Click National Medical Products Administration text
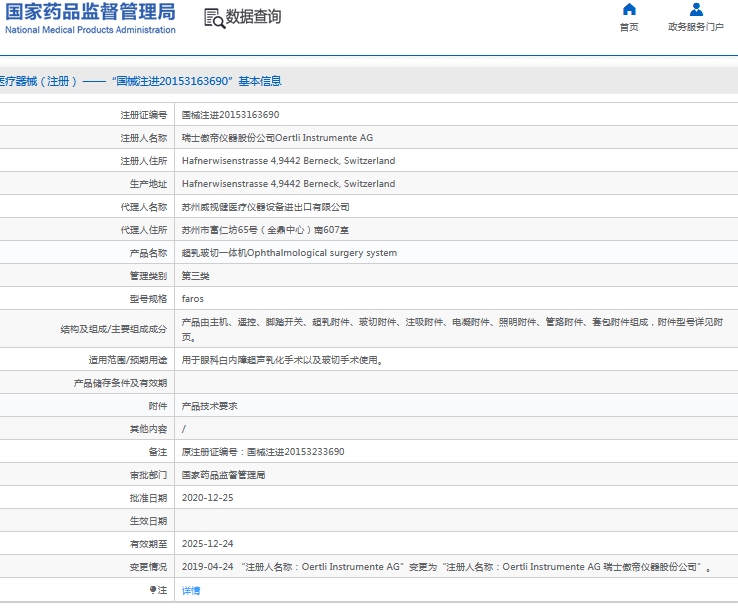 point(90,30)
